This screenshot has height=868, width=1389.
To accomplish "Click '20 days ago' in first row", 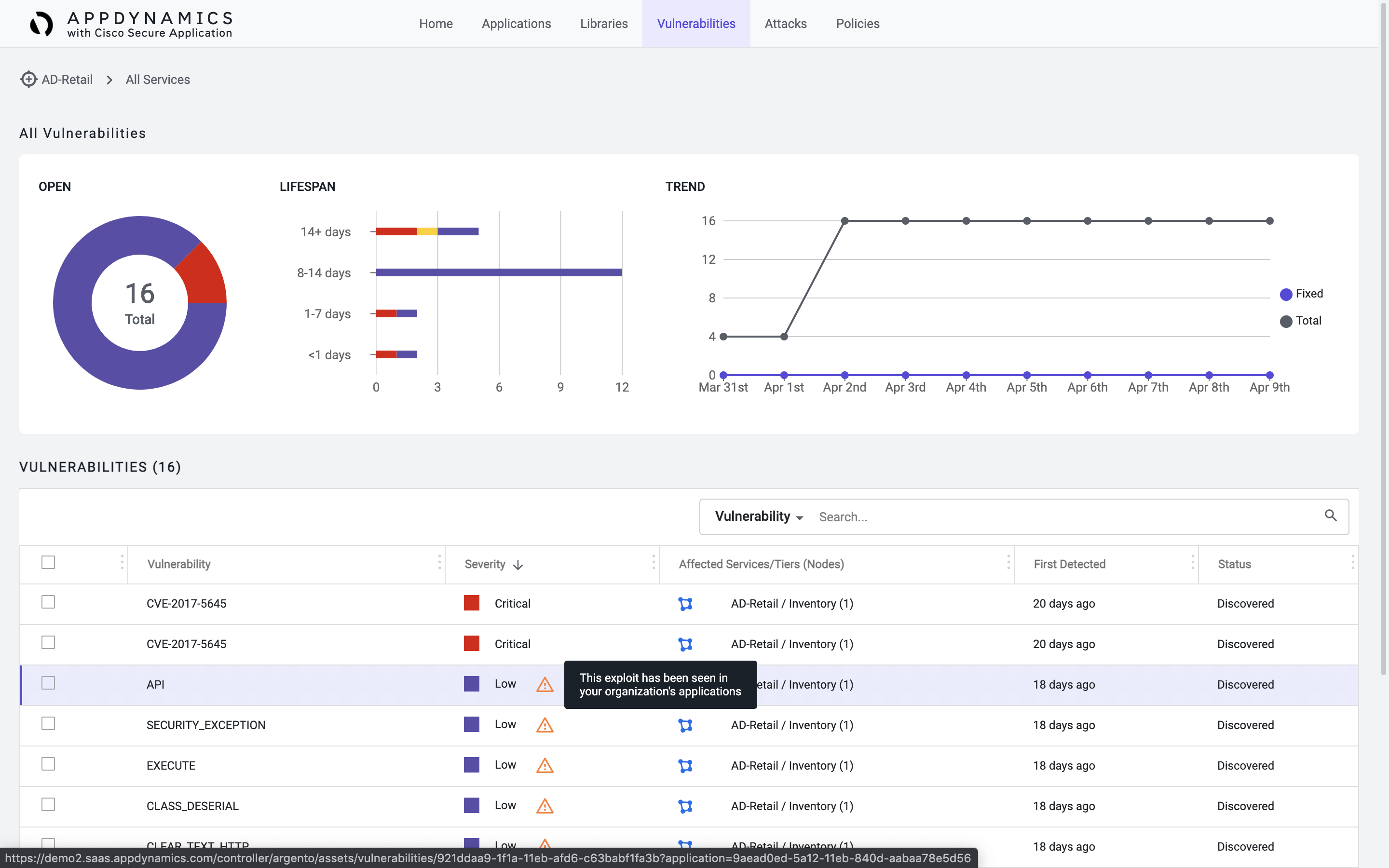I will (1063, 604).
